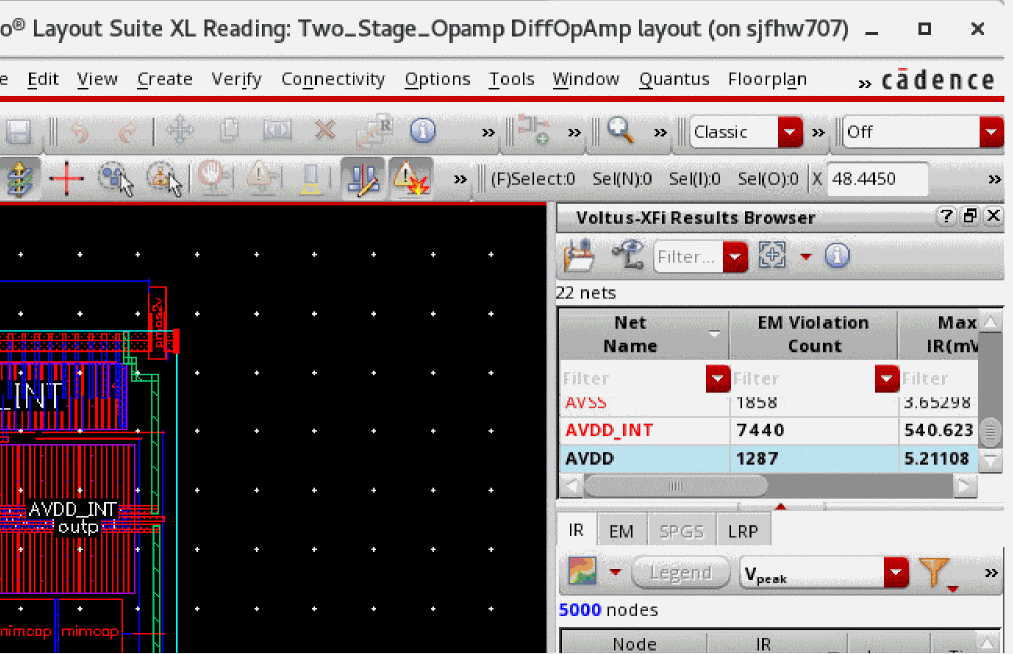Click the red stop-hand icon

tap(213, 178)
